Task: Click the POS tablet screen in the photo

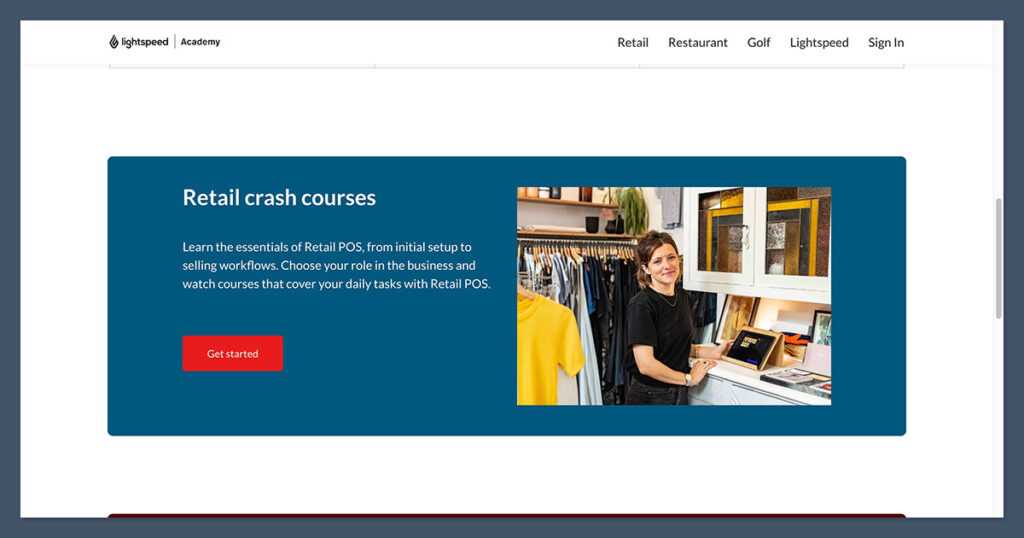Action: point(749,348)
